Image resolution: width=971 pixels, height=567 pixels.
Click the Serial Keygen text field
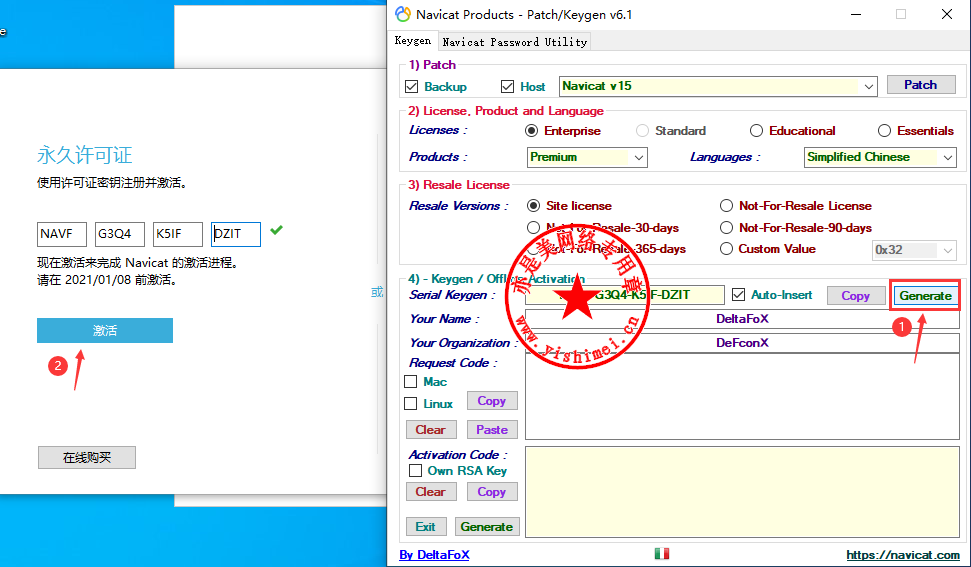[x=625, y=295]
